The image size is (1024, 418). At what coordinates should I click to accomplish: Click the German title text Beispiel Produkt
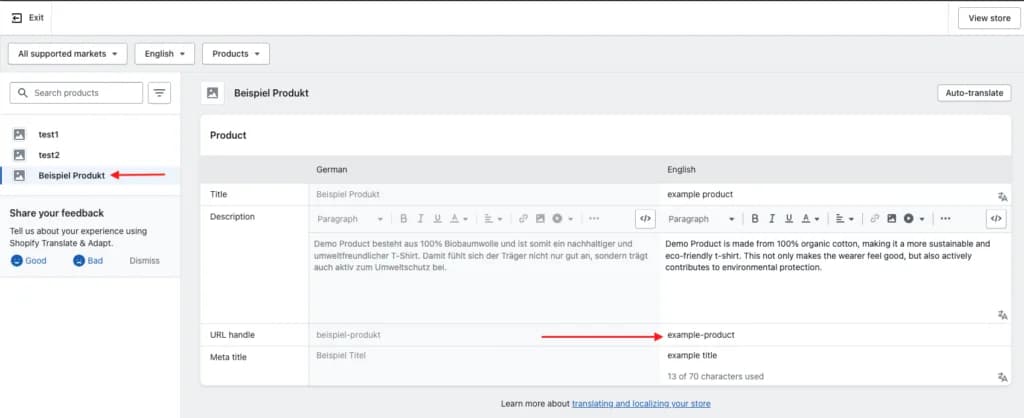[347, 195]
